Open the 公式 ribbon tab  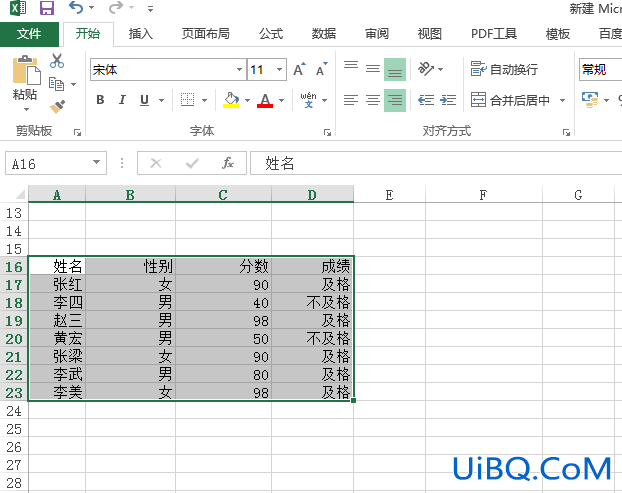(x=271, y=34)
